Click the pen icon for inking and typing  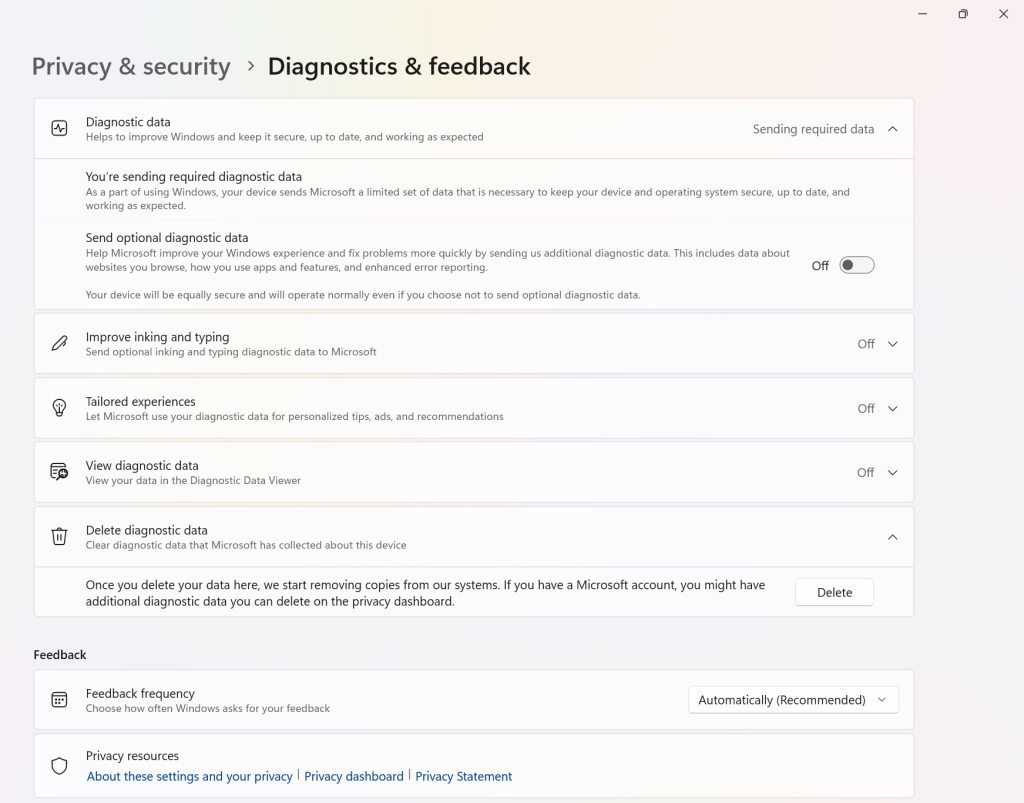(59, 343)
